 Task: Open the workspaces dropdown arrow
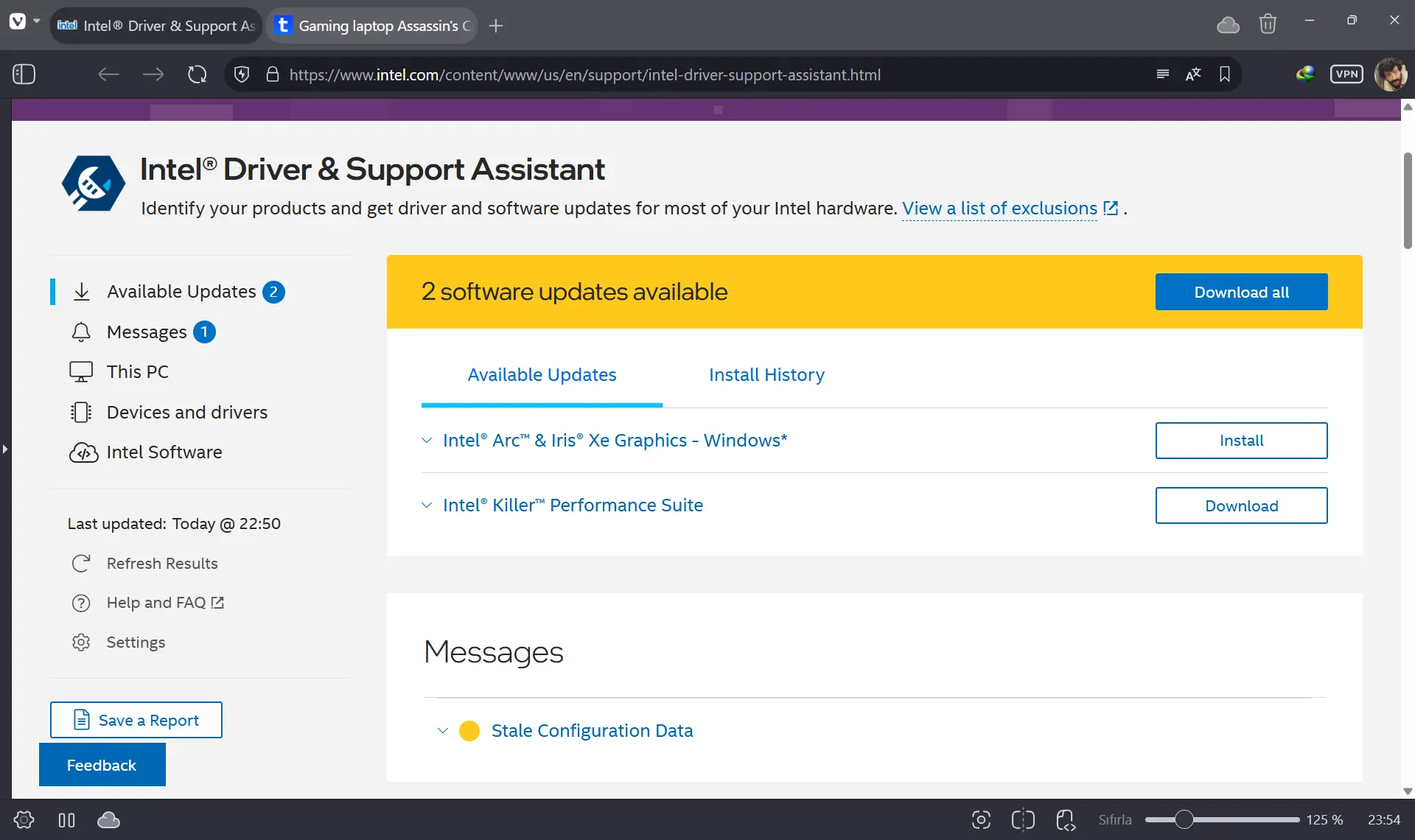[x=37, y=21]
